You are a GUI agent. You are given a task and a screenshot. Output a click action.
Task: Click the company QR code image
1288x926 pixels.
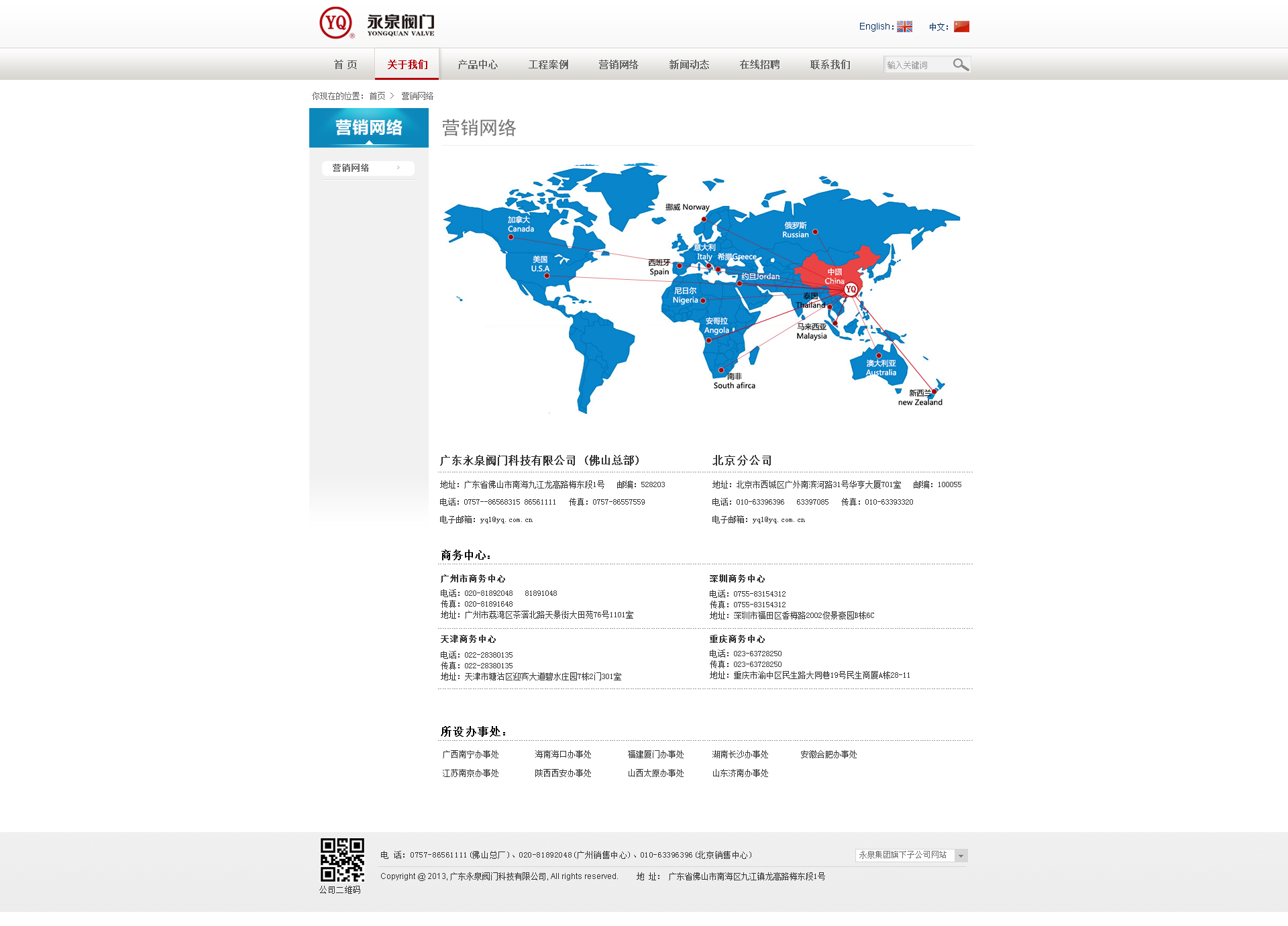coord(342,860)
